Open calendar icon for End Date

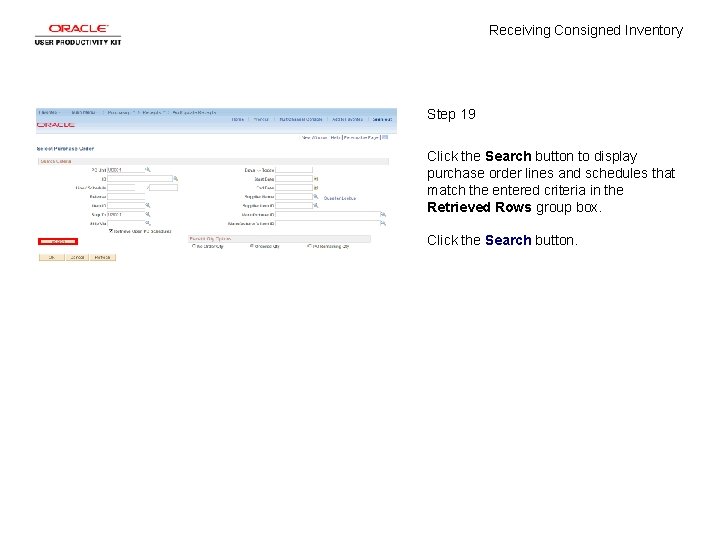click(316, 188)
